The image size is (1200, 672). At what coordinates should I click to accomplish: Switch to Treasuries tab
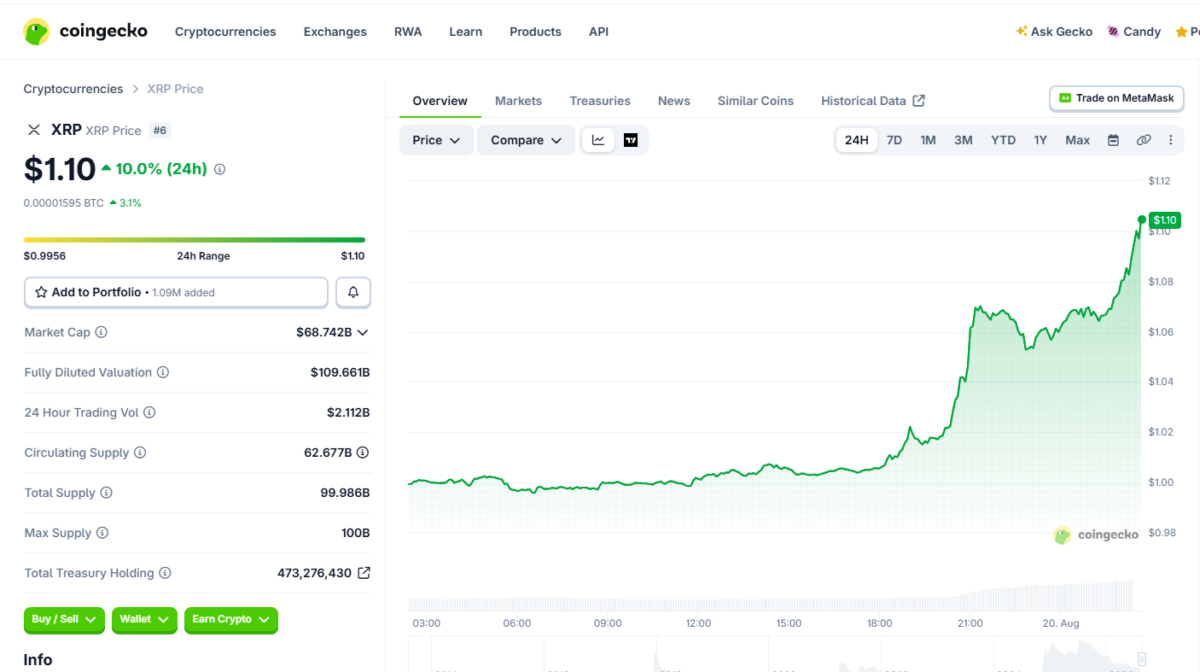[x=600, y=101]
